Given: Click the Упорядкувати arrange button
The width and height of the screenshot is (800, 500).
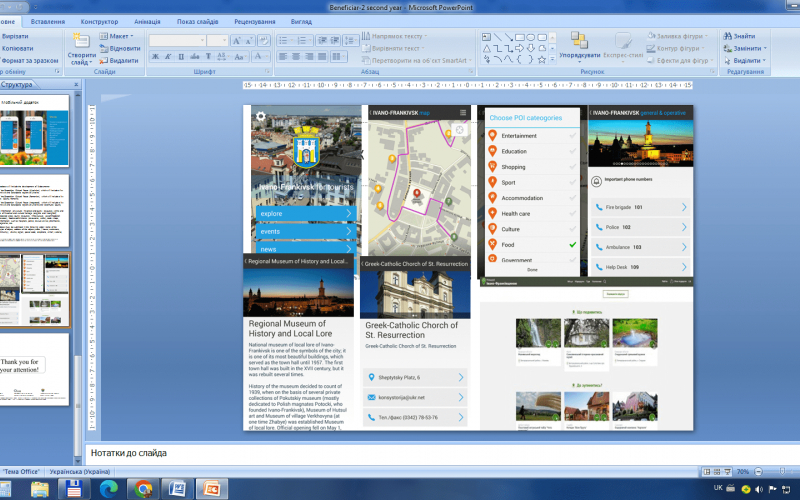Looking at the screenshot, I should click(x=580, y=46).
